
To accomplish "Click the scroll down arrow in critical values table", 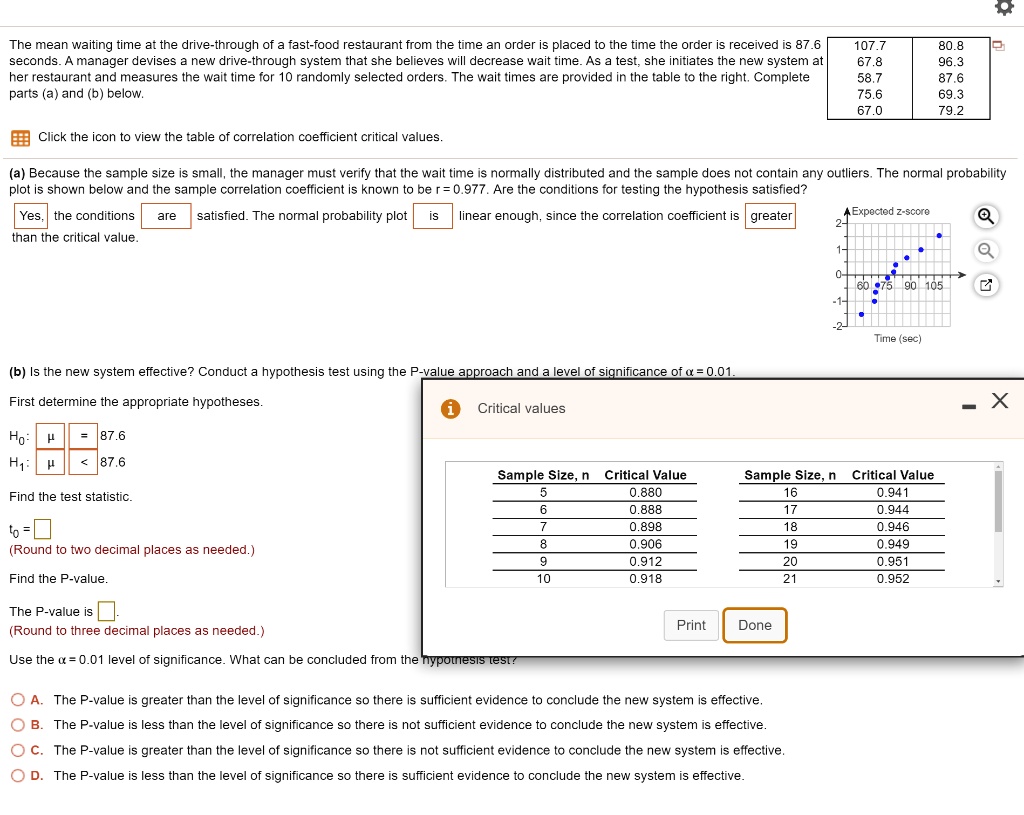I will 997,582.
